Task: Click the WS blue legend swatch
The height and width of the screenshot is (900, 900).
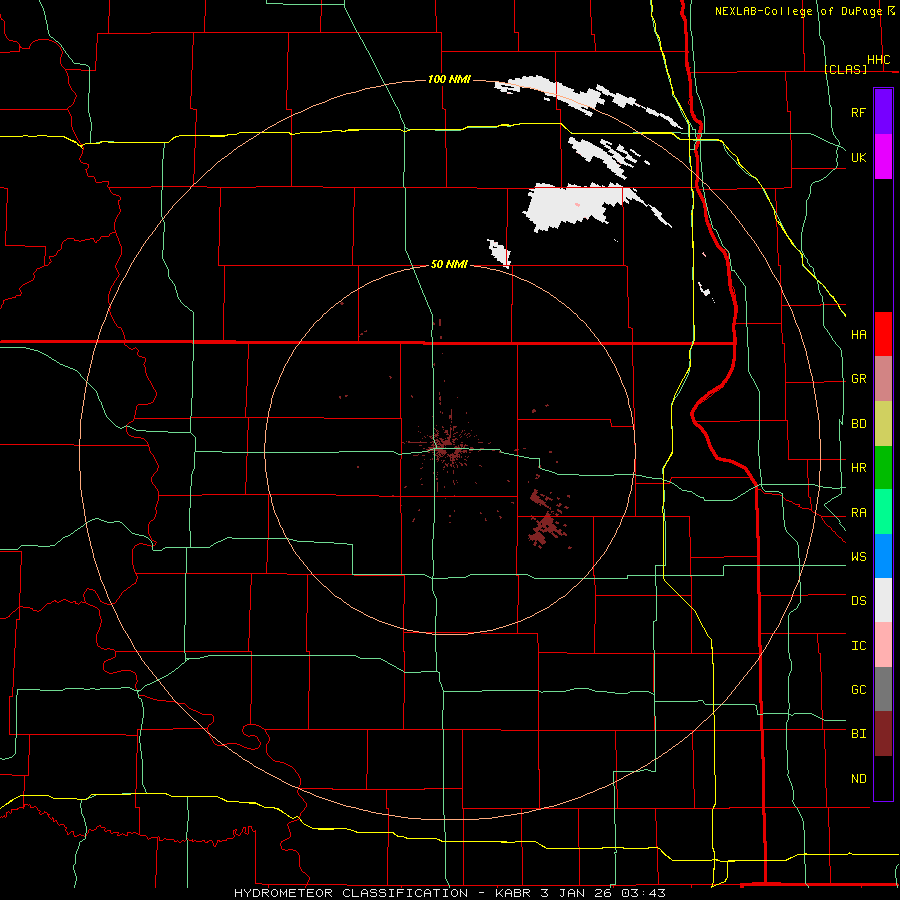Action: (x=883, y=556)
